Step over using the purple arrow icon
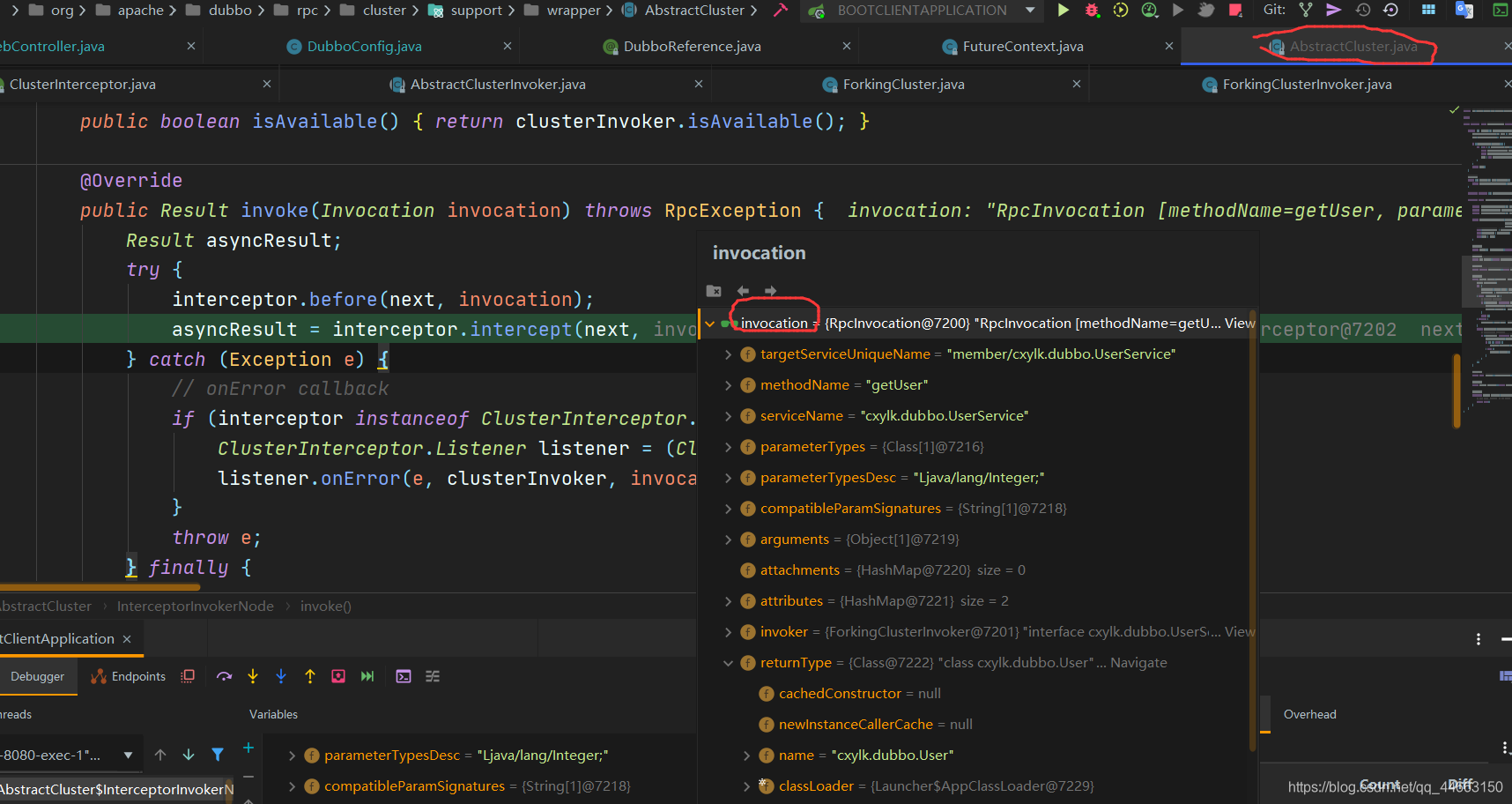1512x804 pixels. coord(224,676)
